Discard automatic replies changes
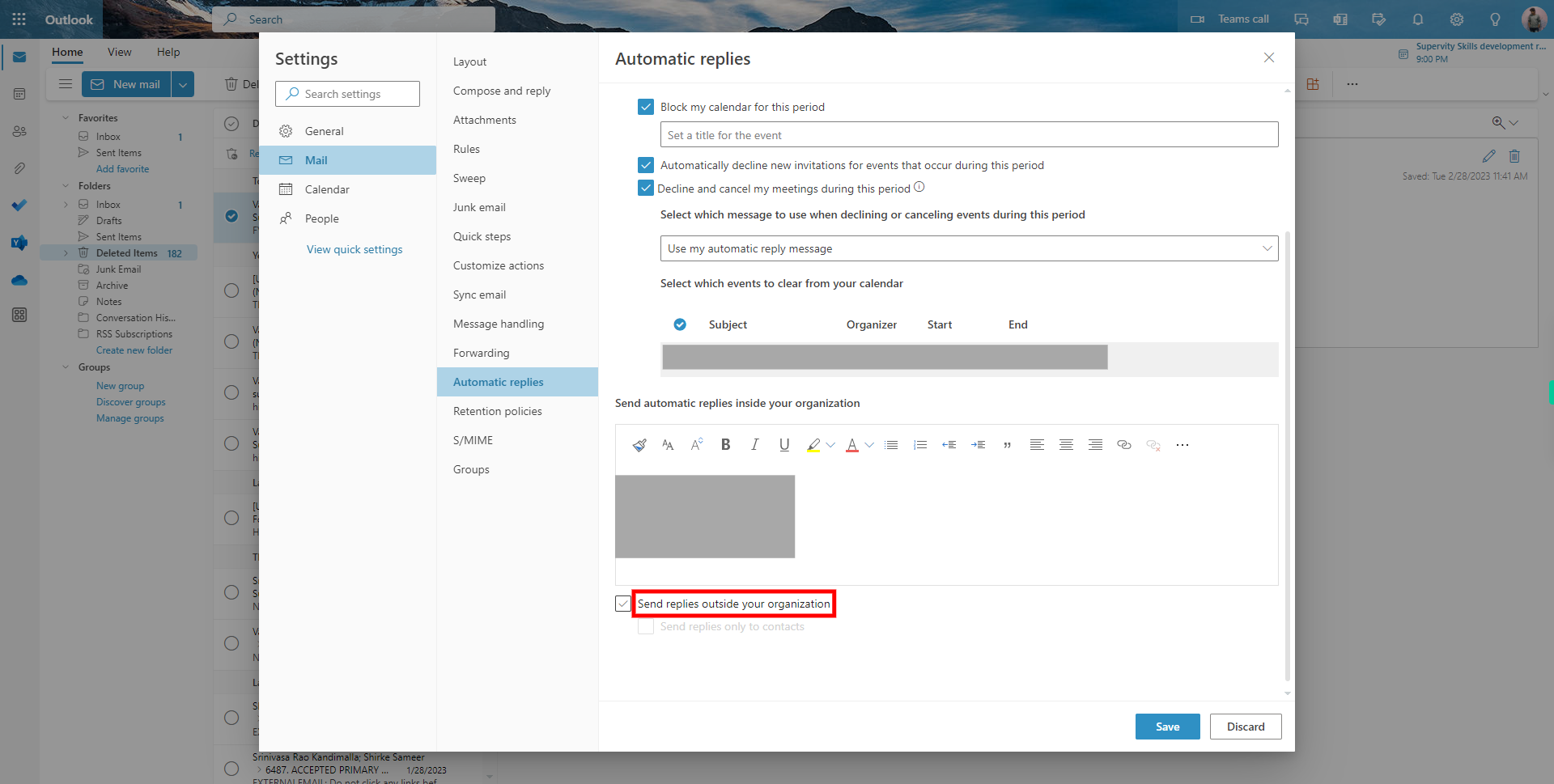The width and height of the screenshot is (1554, 784). [x=1246, y=727]
